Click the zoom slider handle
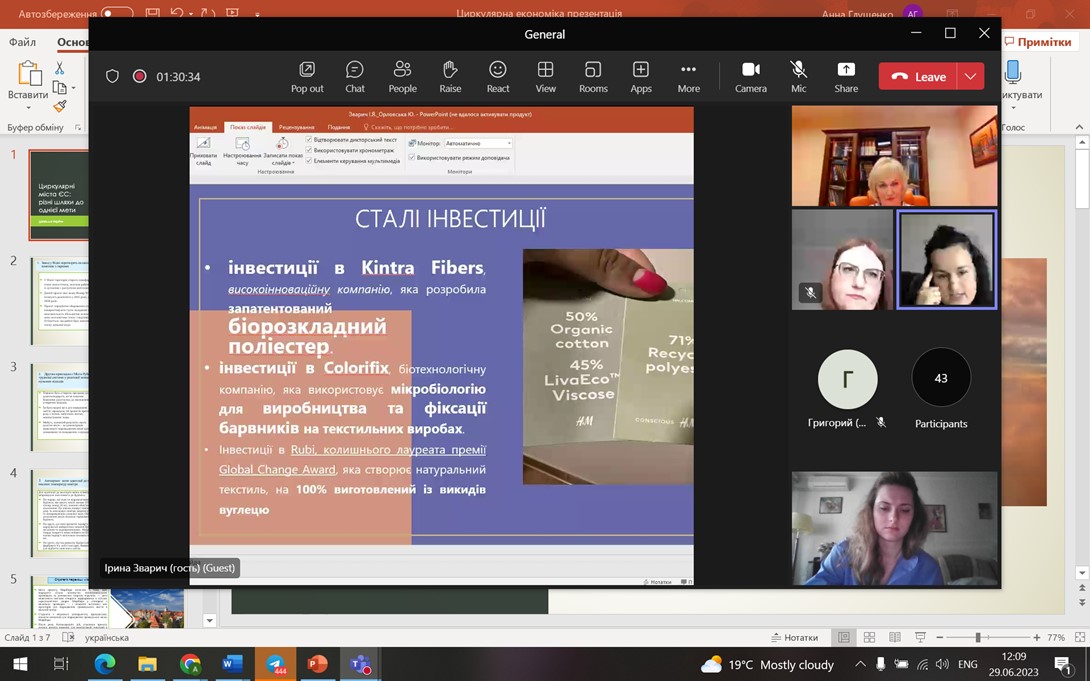This screenshot has height=681, width=1090. [977, 637]
